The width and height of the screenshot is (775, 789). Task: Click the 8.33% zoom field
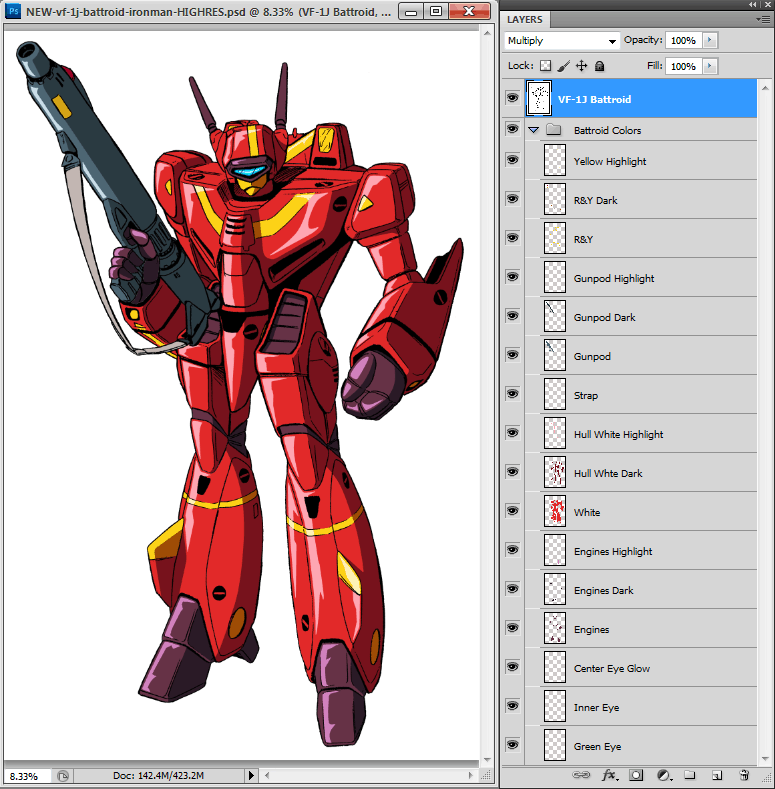[x=25, y=776]
